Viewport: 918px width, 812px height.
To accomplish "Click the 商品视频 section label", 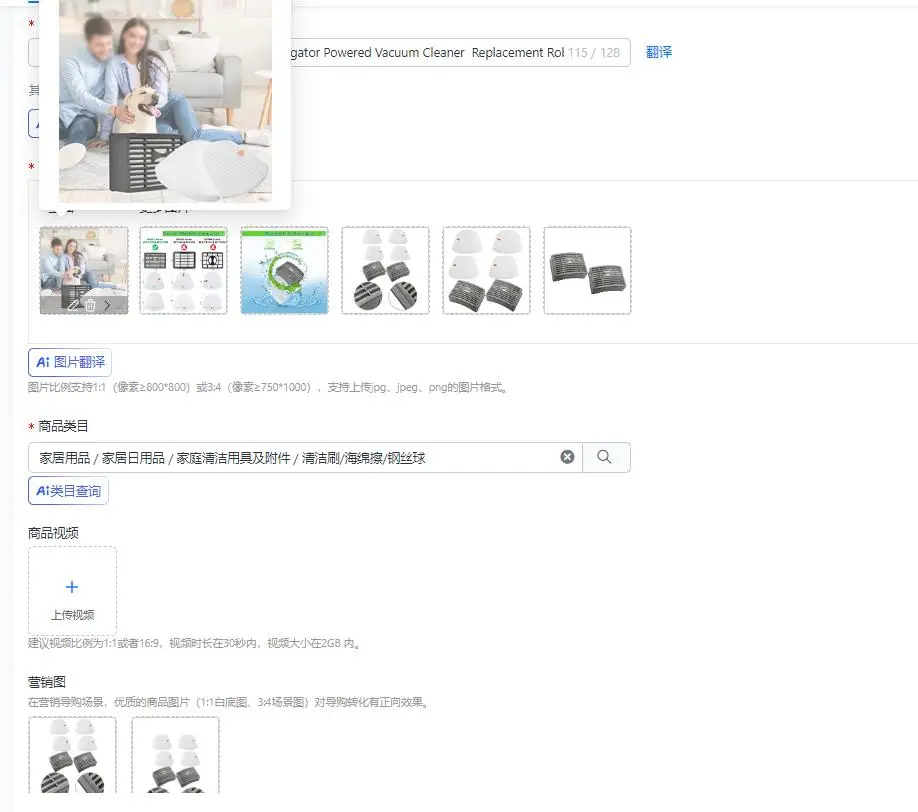I will (x=53, y=533).
